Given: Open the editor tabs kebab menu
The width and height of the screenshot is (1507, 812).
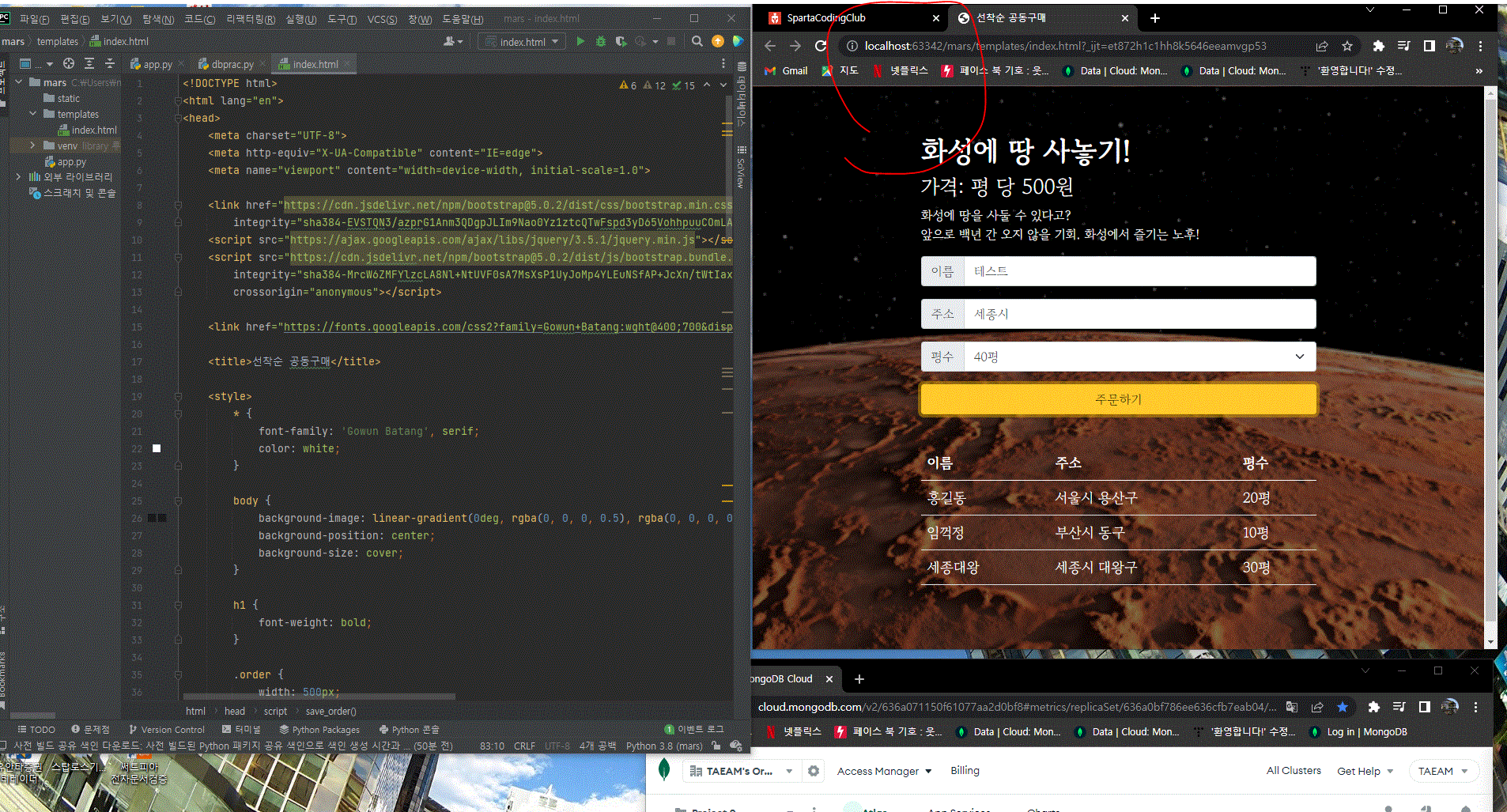Looking at the screenshot, I should 723,63.
